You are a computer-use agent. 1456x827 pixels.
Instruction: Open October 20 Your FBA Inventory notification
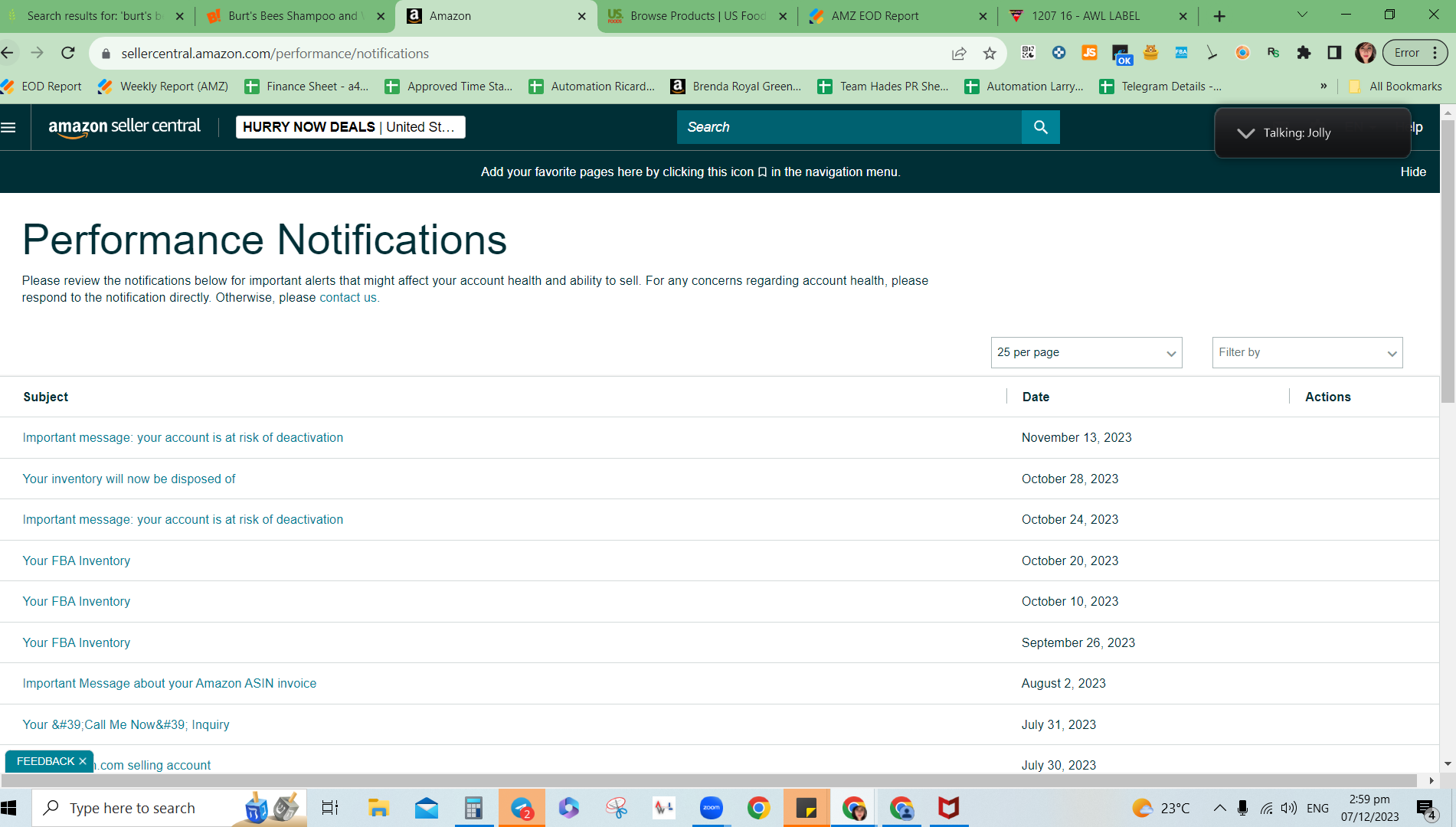point(76,561)
